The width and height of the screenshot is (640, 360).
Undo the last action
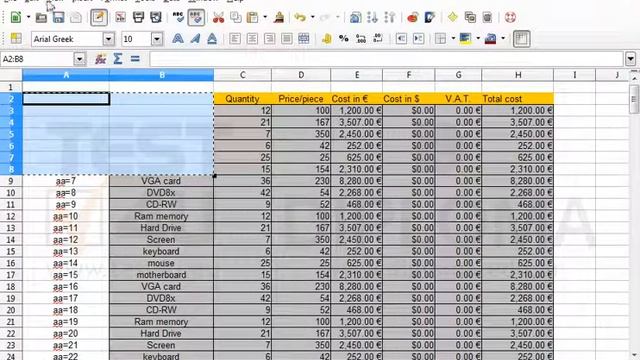pos(300,18)
